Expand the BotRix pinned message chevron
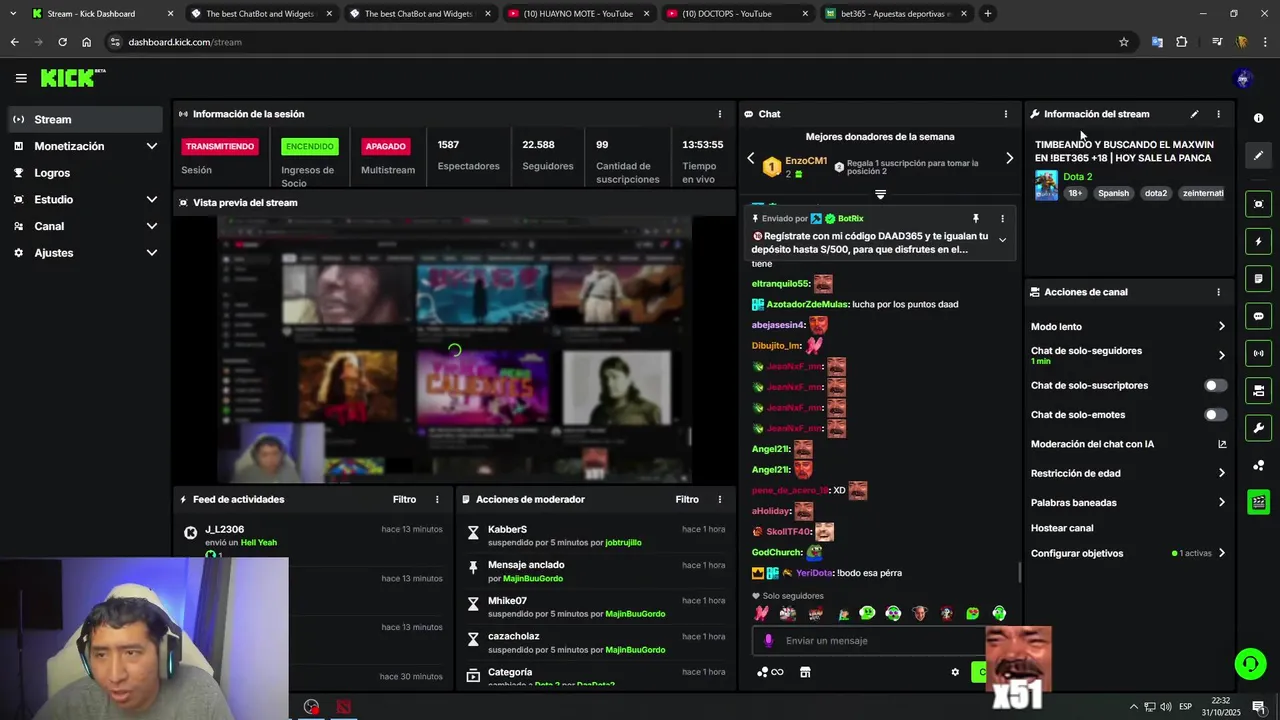 [1002, 240]
